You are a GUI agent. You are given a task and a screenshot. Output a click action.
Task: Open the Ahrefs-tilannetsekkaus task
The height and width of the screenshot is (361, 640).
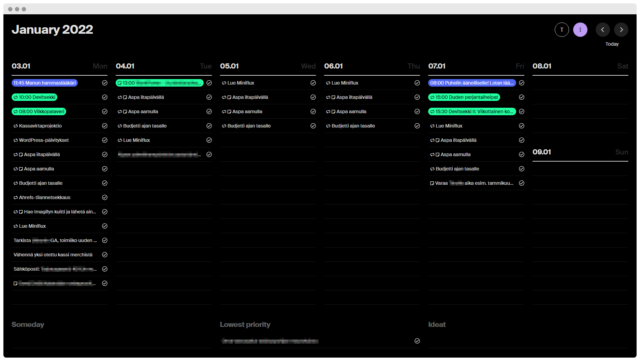[x=42, y=197]
